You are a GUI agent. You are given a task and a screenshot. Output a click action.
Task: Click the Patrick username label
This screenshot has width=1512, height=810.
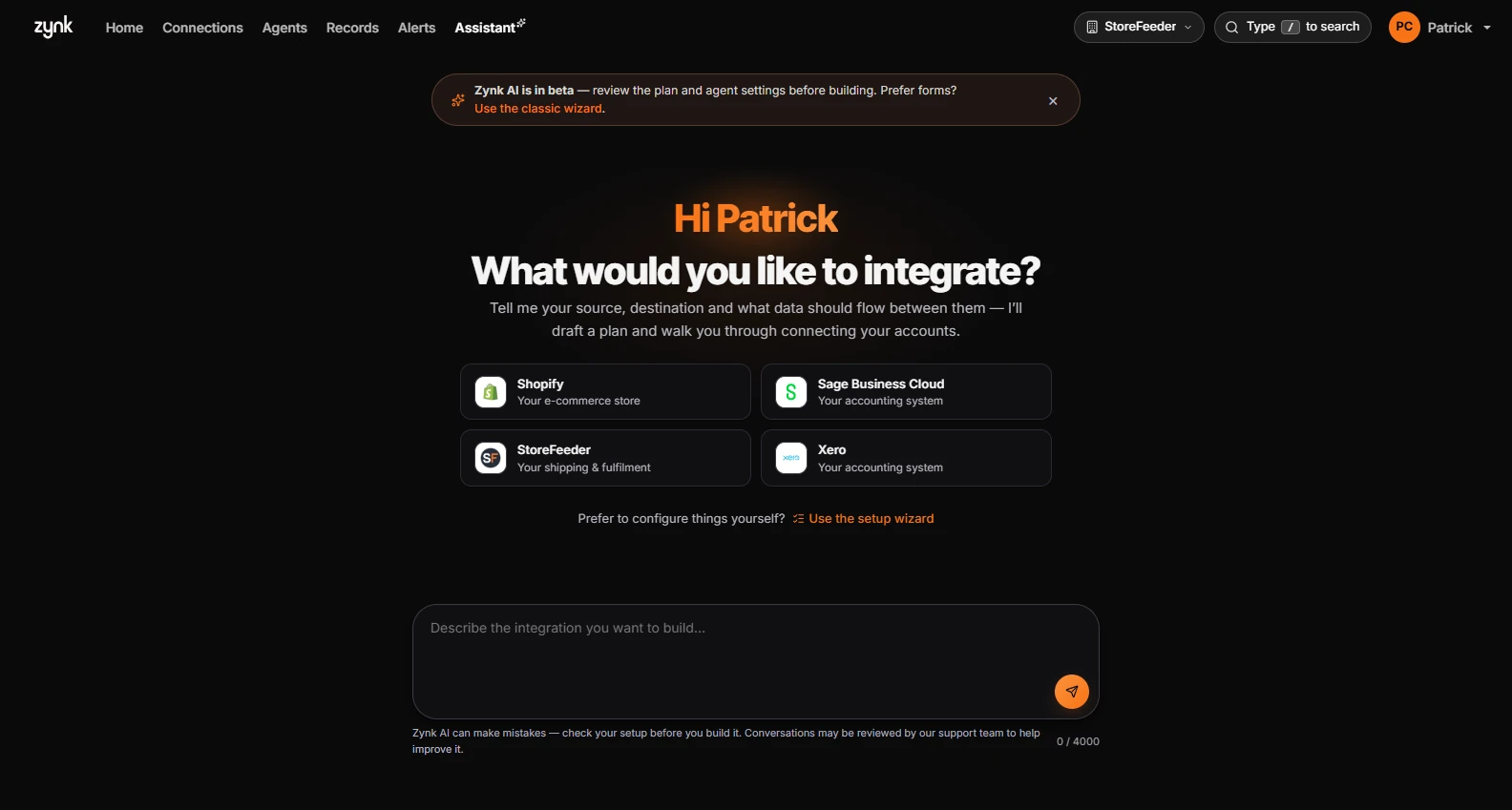pos(1450,28)
